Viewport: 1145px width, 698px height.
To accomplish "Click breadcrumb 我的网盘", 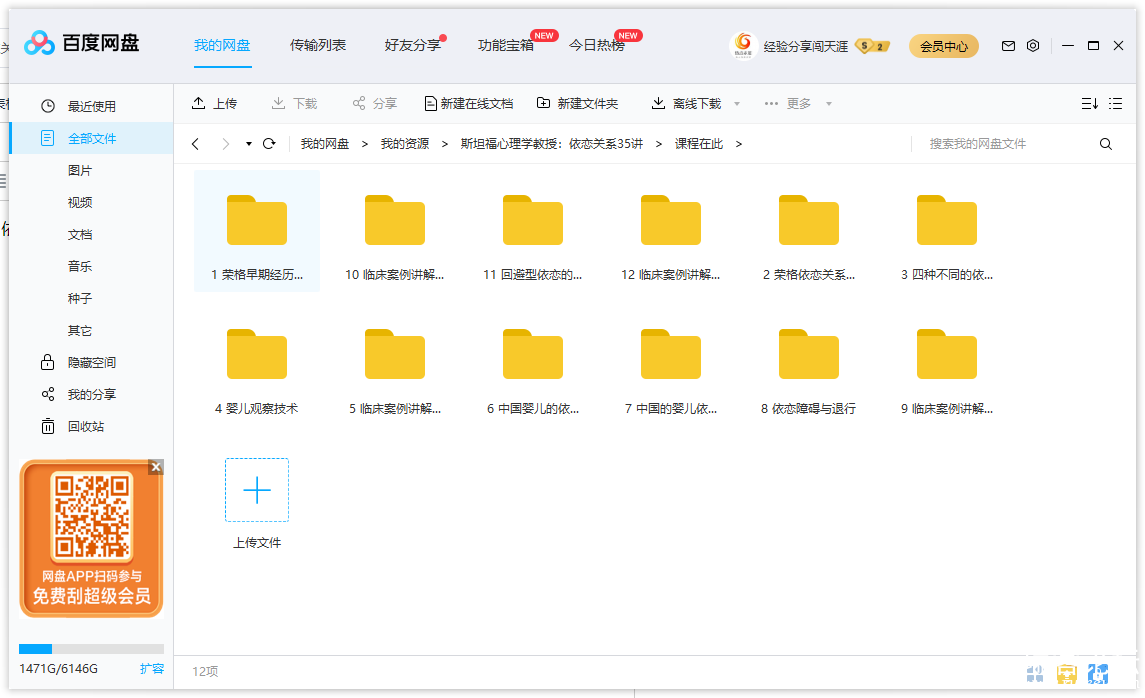I will [x=325, y=144].
